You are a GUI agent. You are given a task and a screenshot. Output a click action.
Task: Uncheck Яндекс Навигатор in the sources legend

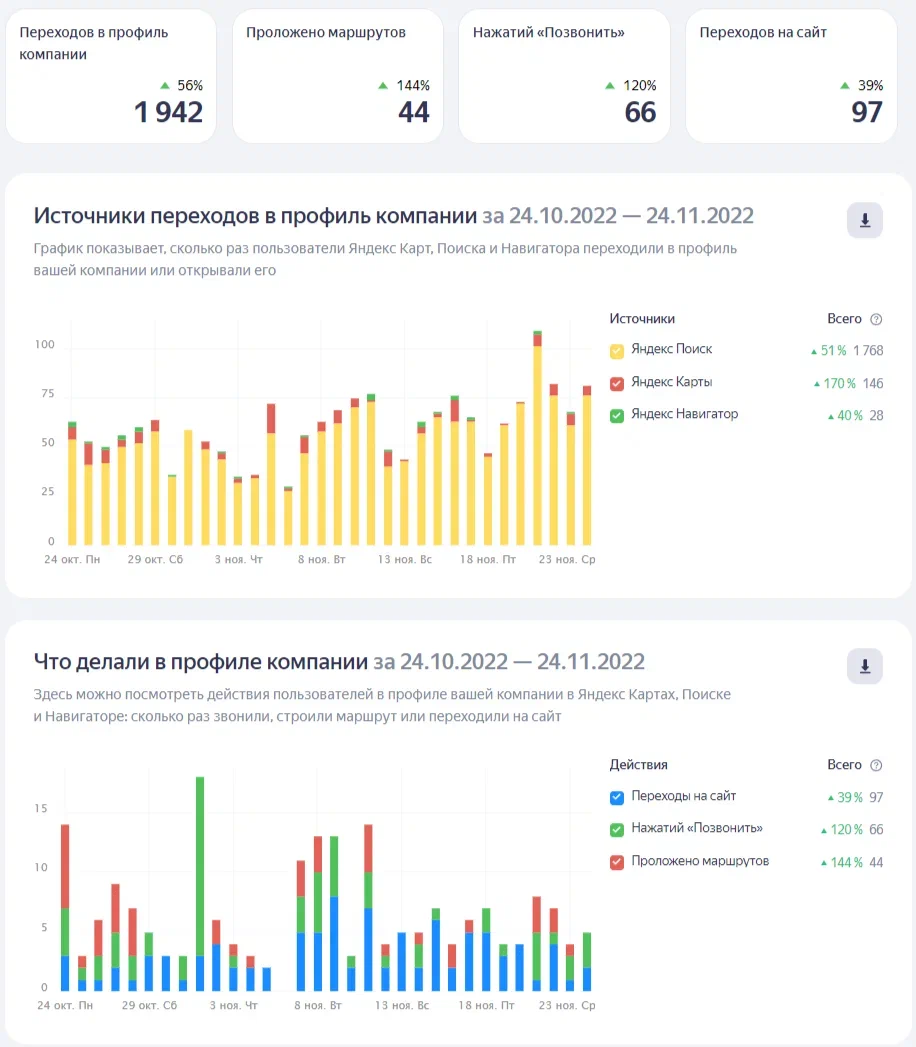(617, 415)
